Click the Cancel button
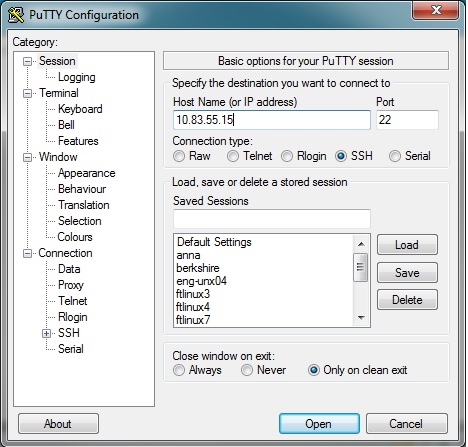Viewport: 468px width, 447px height. pyautogui.click(x=407, y=424)
